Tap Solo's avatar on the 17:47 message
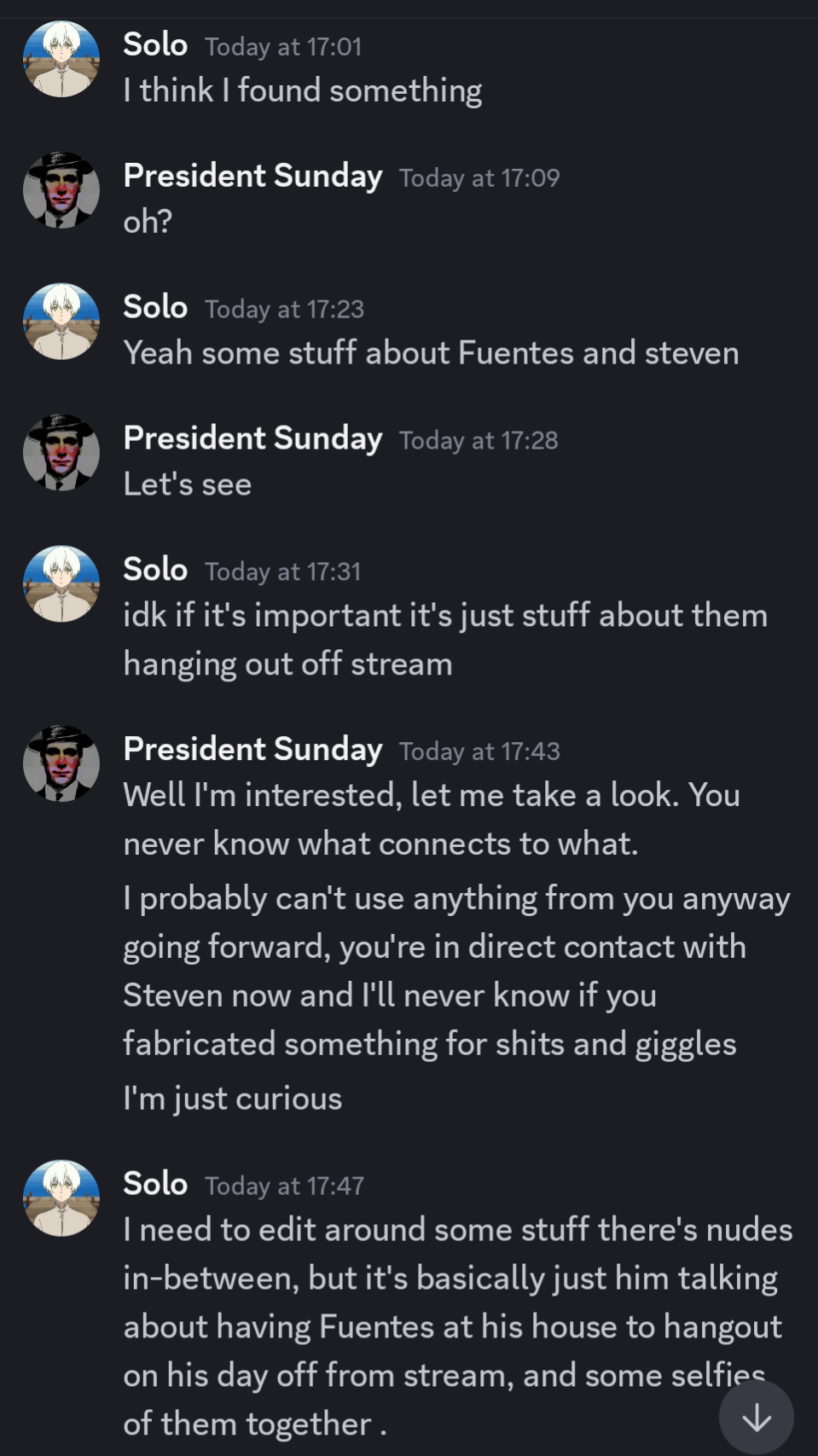The width and height of the screenshot is (818, 1456). (61, 1198)
